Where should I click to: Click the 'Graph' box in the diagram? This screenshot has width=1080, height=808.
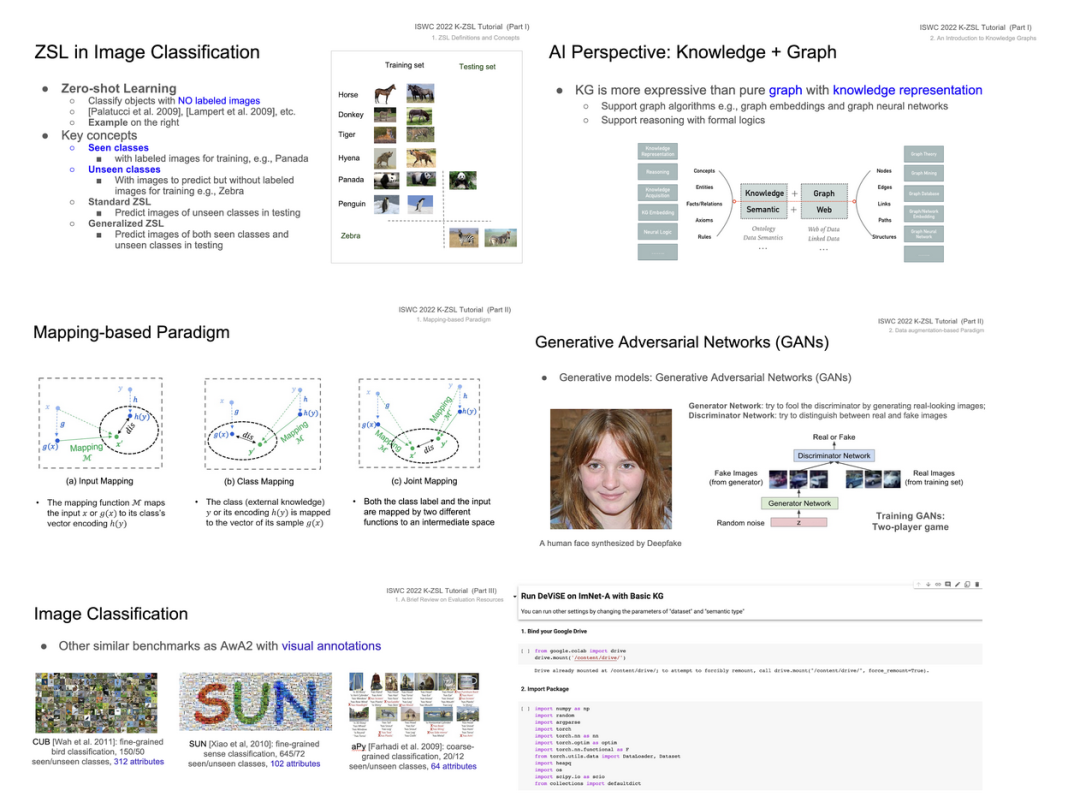824,194
